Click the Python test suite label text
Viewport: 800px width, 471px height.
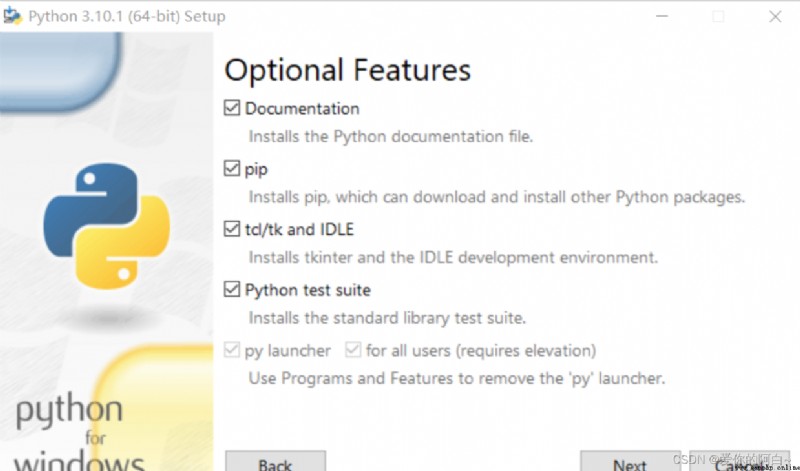(308, 290)
